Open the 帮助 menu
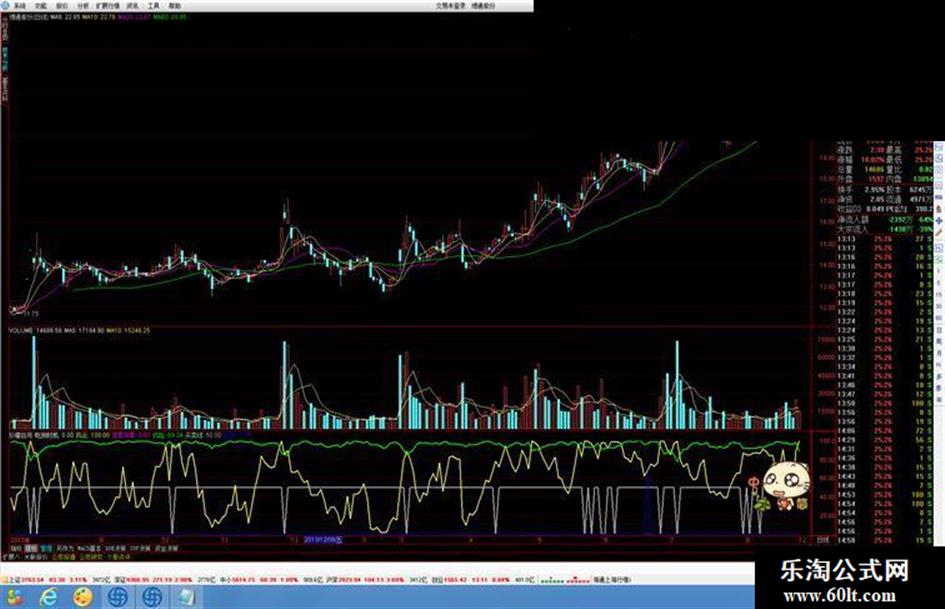Screen dimensions: 945x609 click(174, 6)
